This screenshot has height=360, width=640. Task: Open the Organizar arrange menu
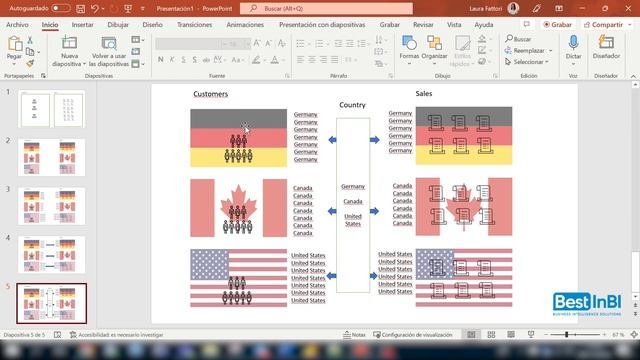[434, 50]
